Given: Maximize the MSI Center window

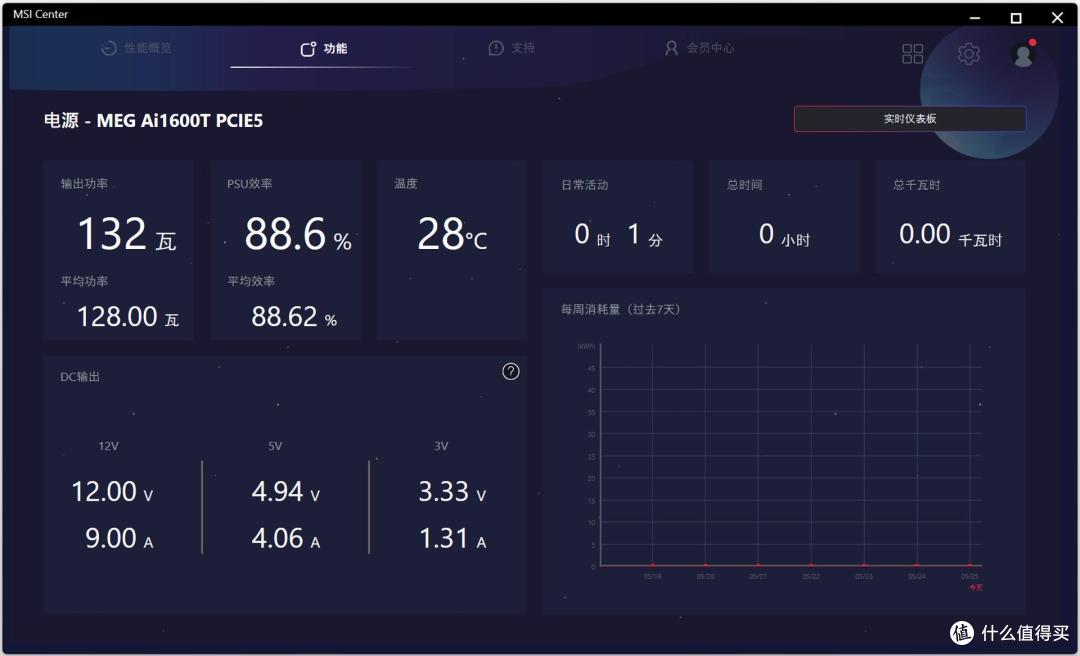Looking at the screenshot, I should (x=1016, y=17).
